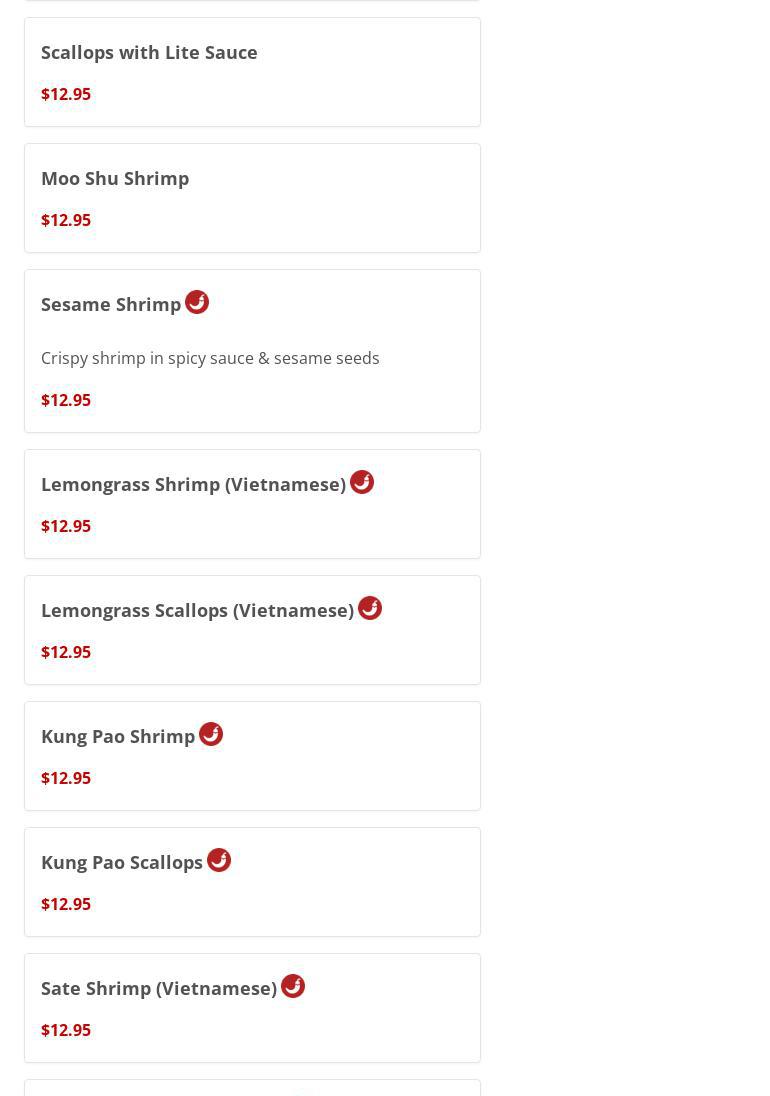Click the Kung Pao Shrimp $12.95 price

pos(66,778)
